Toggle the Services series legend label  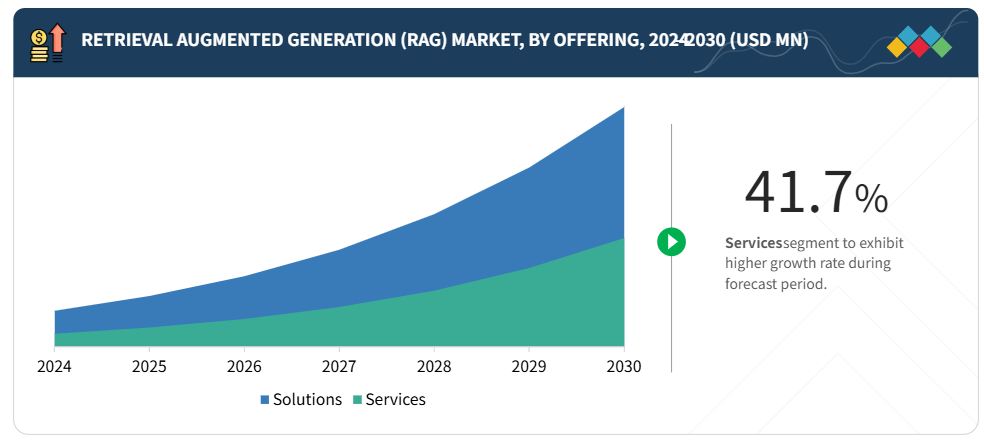click(x=395, y=399)
